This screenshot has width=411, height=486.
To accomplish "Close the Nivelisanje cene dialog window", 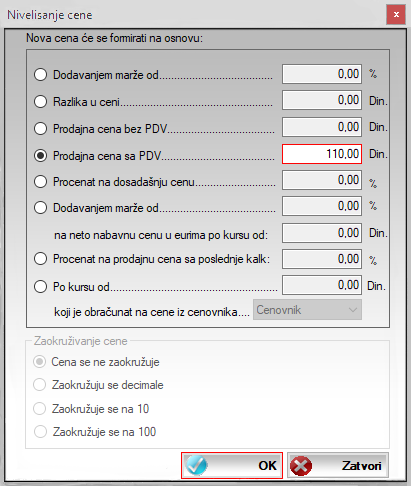I will [x=396, y=15].
